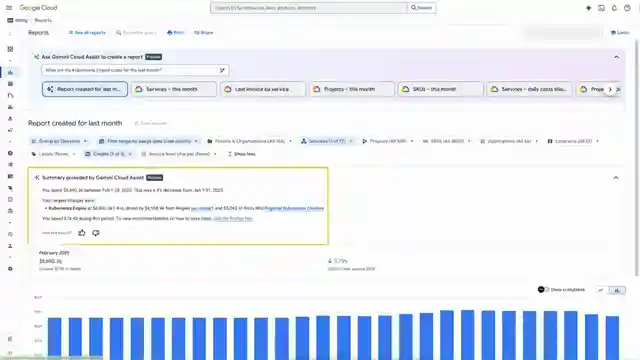Click the first bar in cost chart
The width and height of the screenshot is (640, 360).
tap(54, 339)
